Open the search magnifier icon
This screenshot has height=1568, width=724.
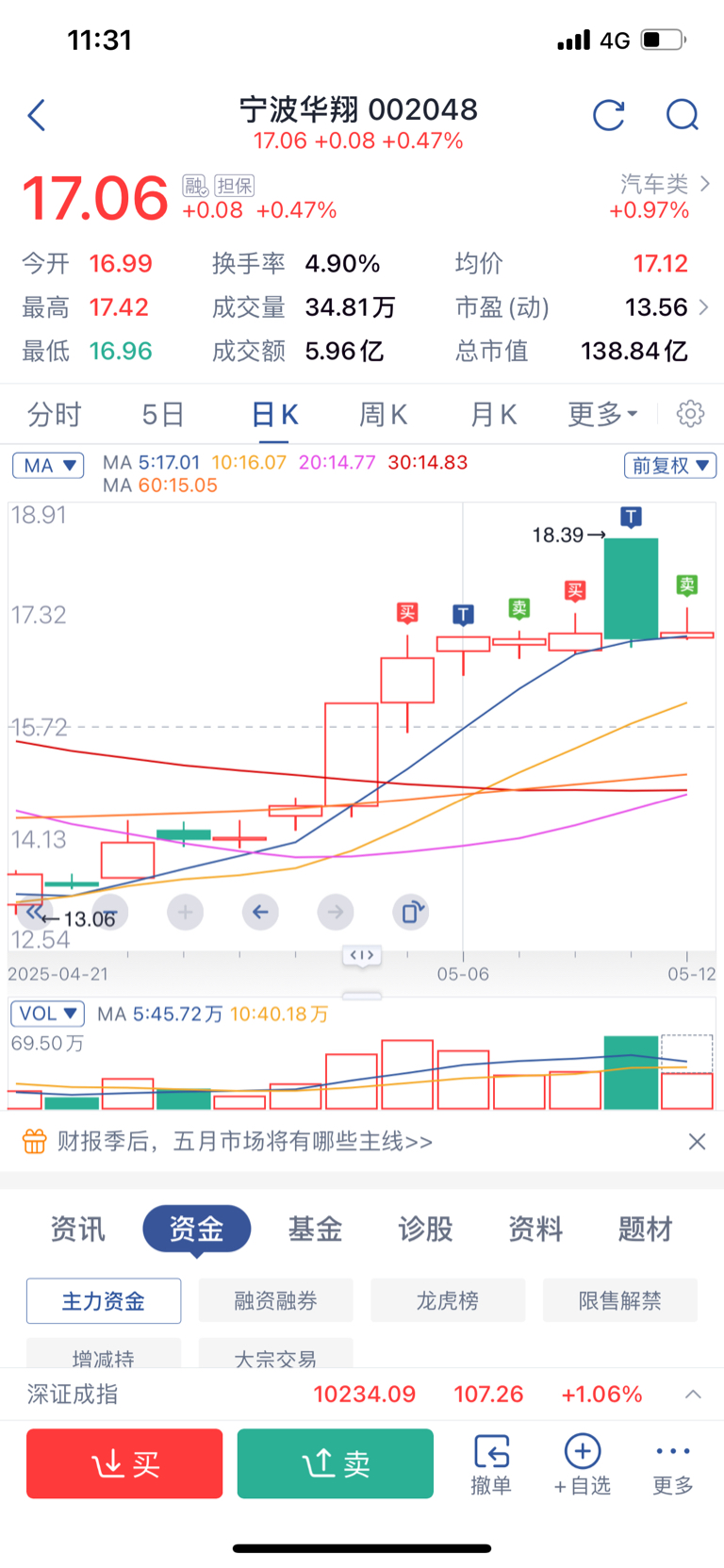tap(682, 115)
